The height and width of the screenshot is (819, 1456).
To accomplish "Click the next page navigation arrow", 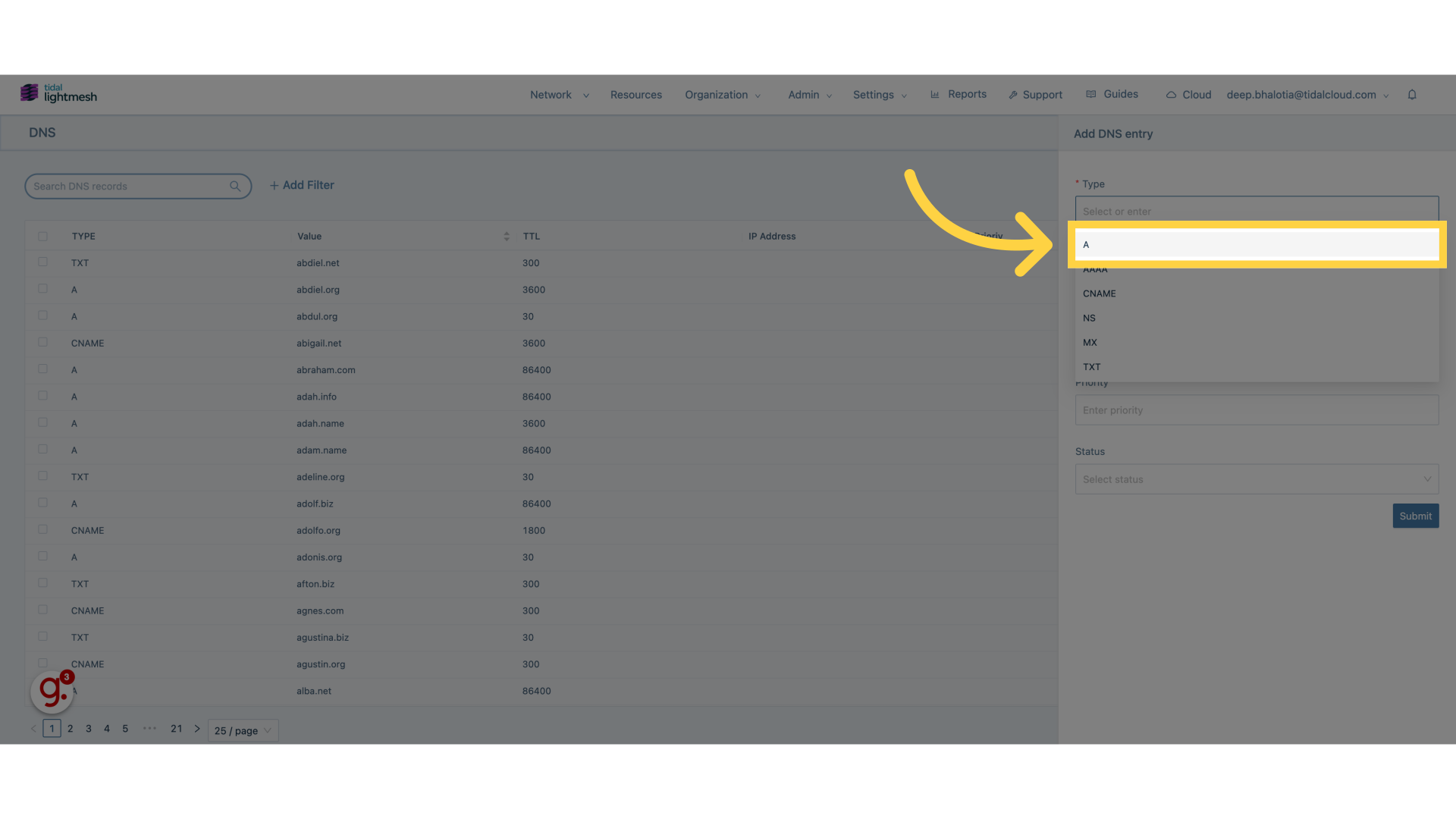I will 197,727.
